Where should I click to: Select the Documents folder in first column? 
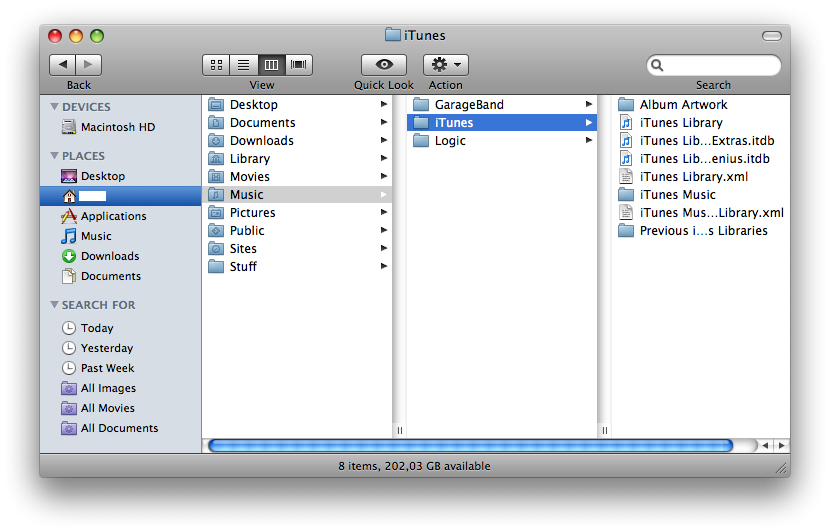pyautogui.click(x=297, y=122)
